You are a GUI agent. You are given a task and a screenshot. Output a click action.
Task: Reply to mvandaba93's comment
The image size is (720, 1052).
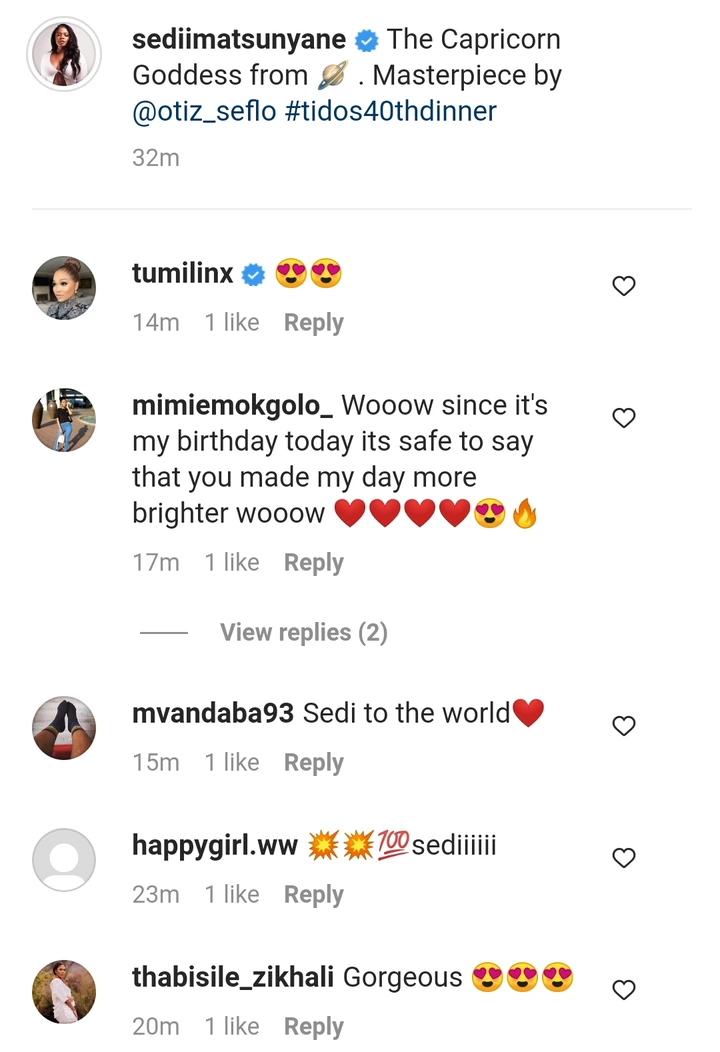pyautogui.click(x=313, y=763)
